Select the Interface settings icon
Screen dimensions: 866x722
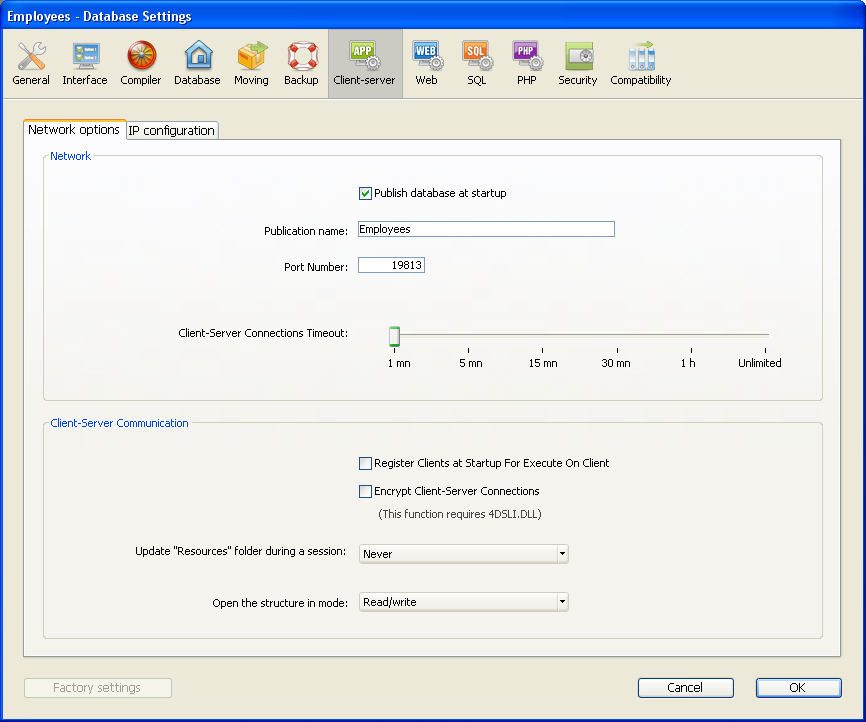85,64
